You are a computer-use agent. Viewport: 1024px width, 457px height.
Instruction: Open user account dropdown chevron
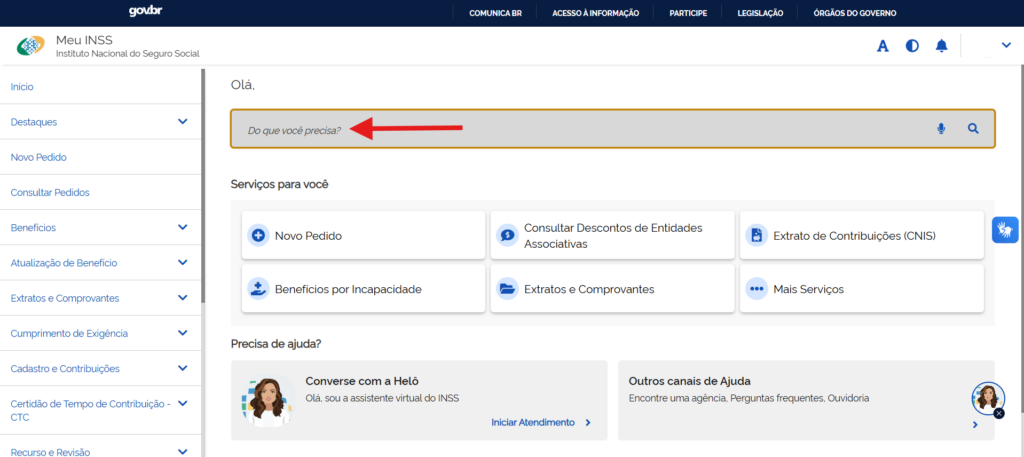tap(1006, 45)
